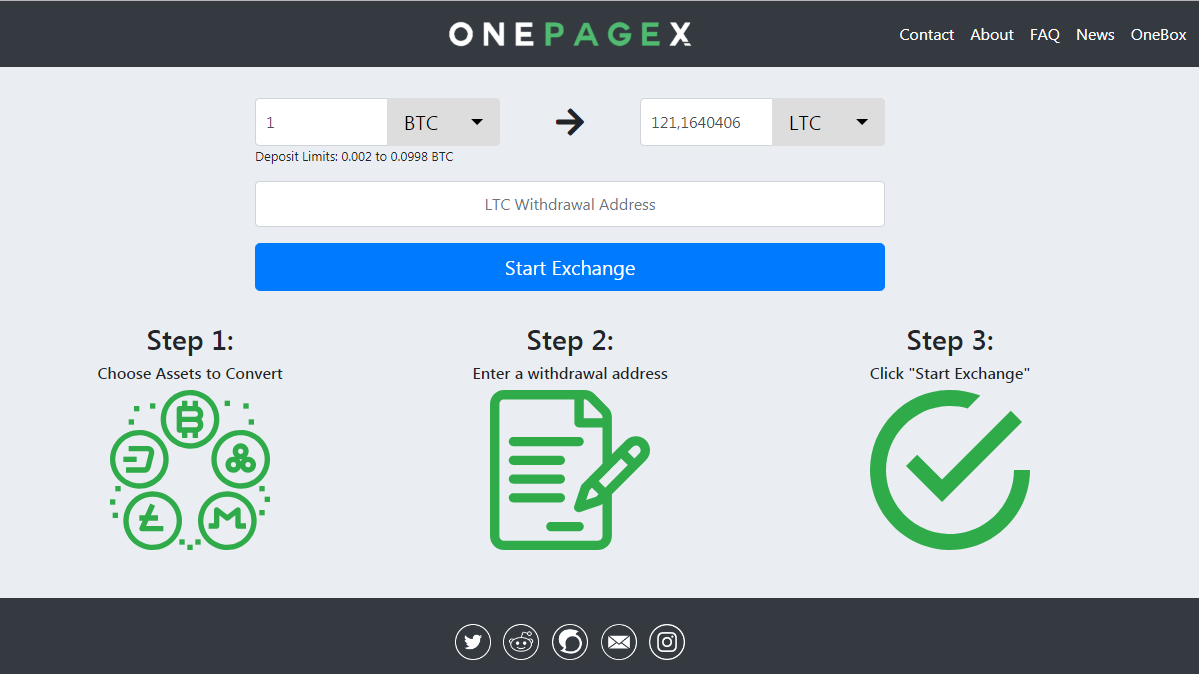Click 'Choose Assets to Convert' text
This screenshot has height=674, width=1199.
(x=190, y=373)
